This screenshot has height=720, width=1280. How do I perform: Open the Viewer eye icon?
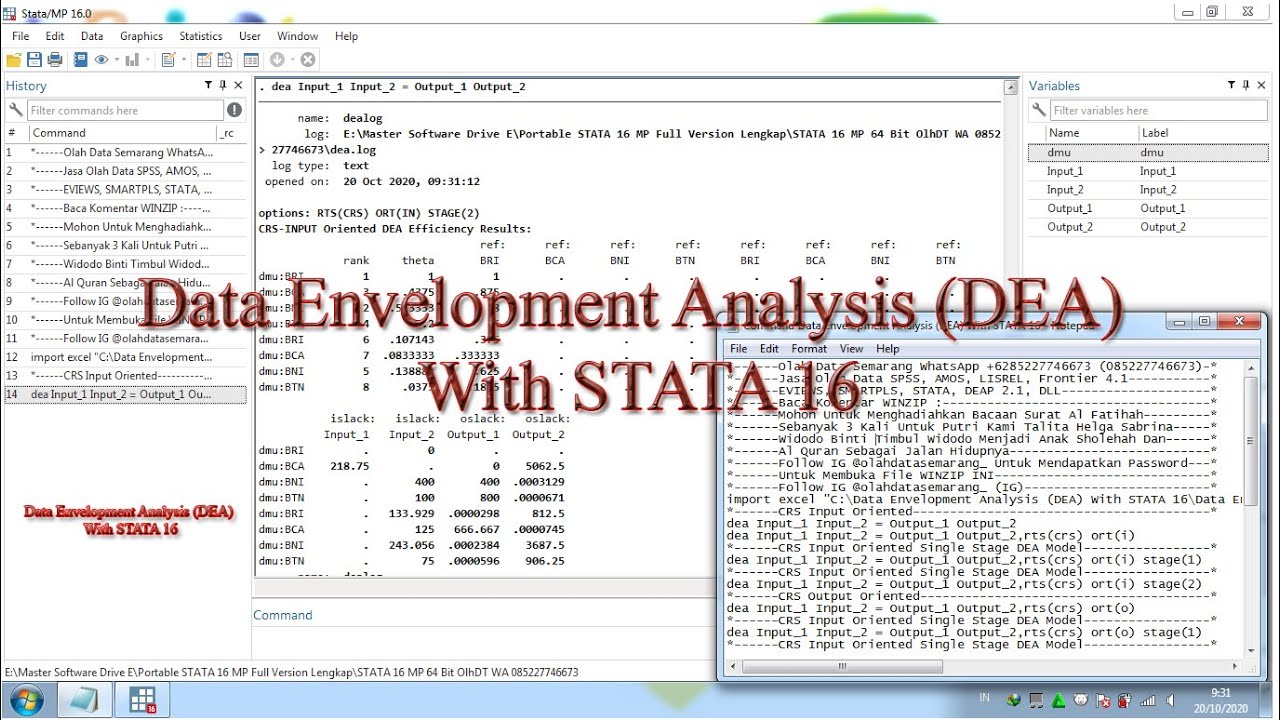(x=101, y=60)
